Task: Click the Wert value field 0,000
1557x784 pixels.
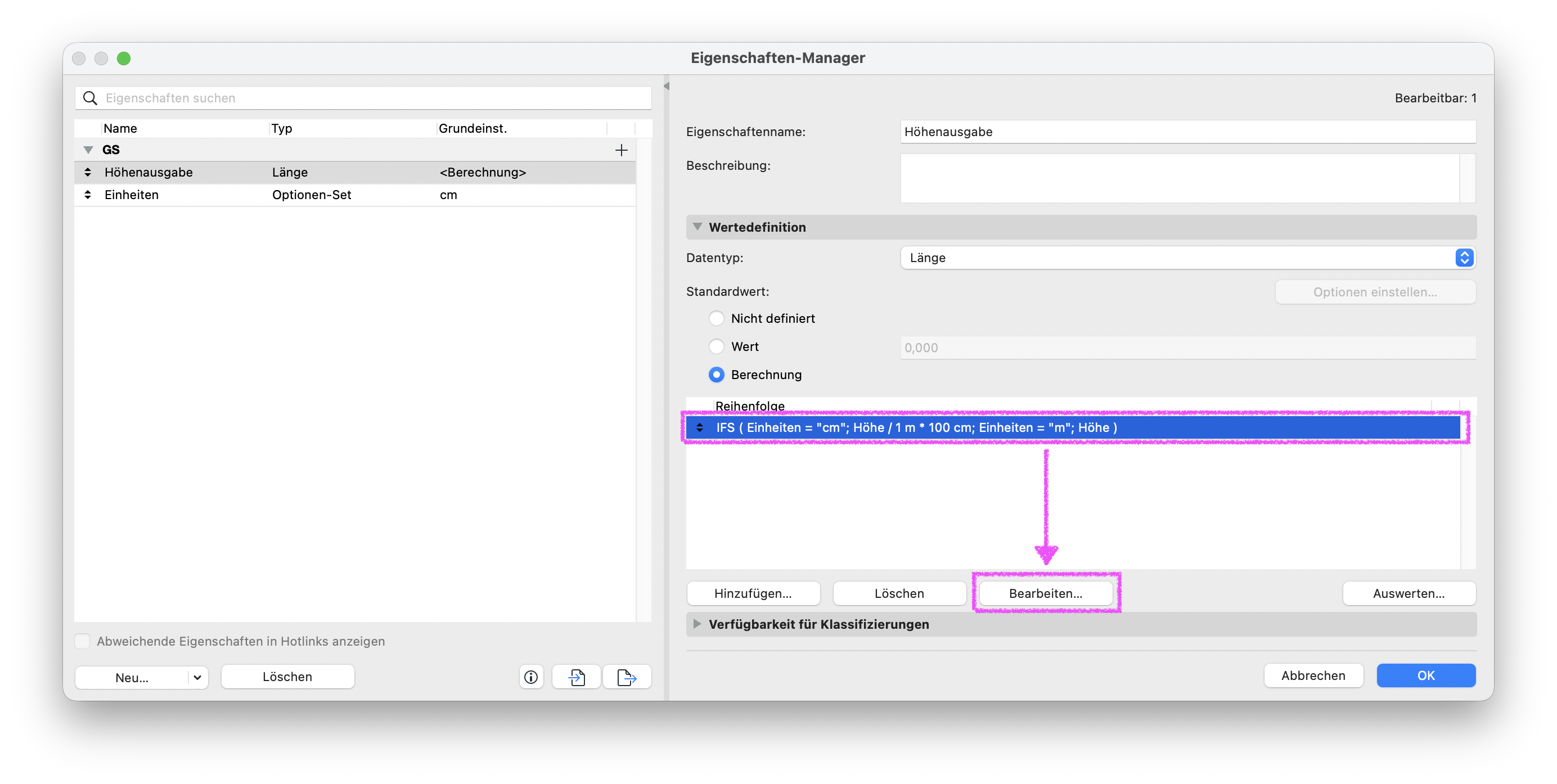Action: point(1187,348)
